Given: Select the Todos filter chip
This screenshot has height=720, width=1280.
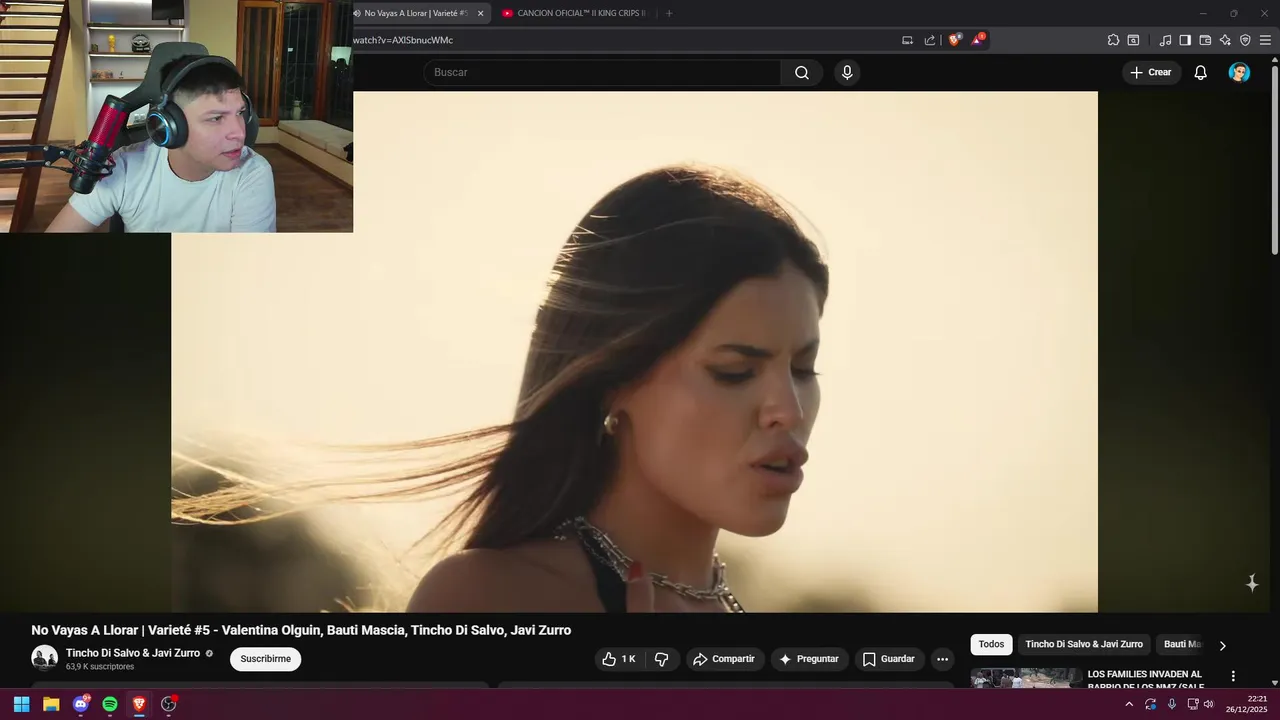Looking at the screenshot, I should tap(991, 645).
